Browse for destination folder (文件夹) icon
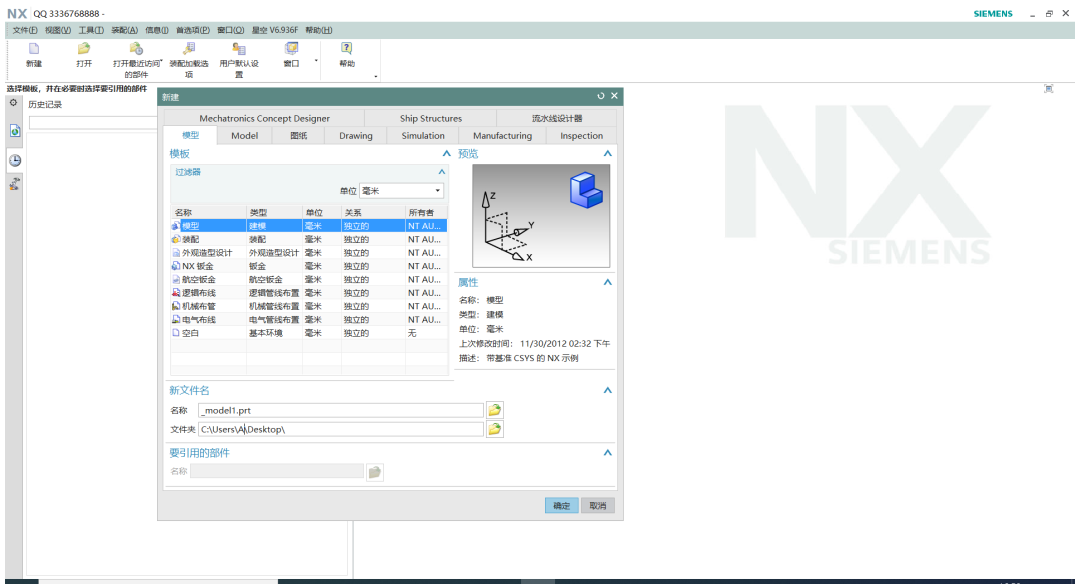Viewport: 1080px width, 584px height. (495, 429)
